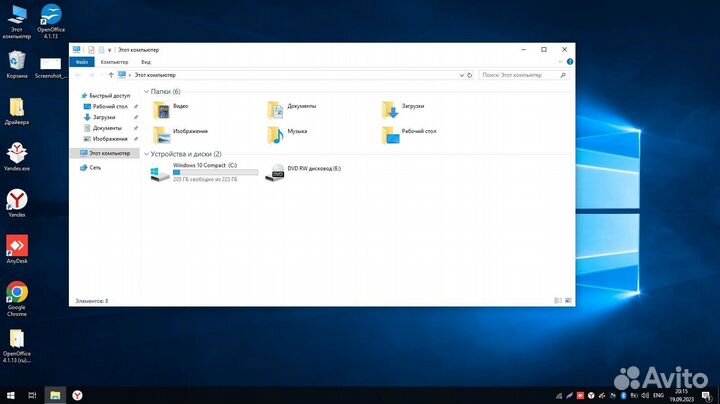The width and height of the screenshot is (720, 404).
Task: Click the Этот компьютер breadcrumb in the address bar
Action: (x=155, y=75)
